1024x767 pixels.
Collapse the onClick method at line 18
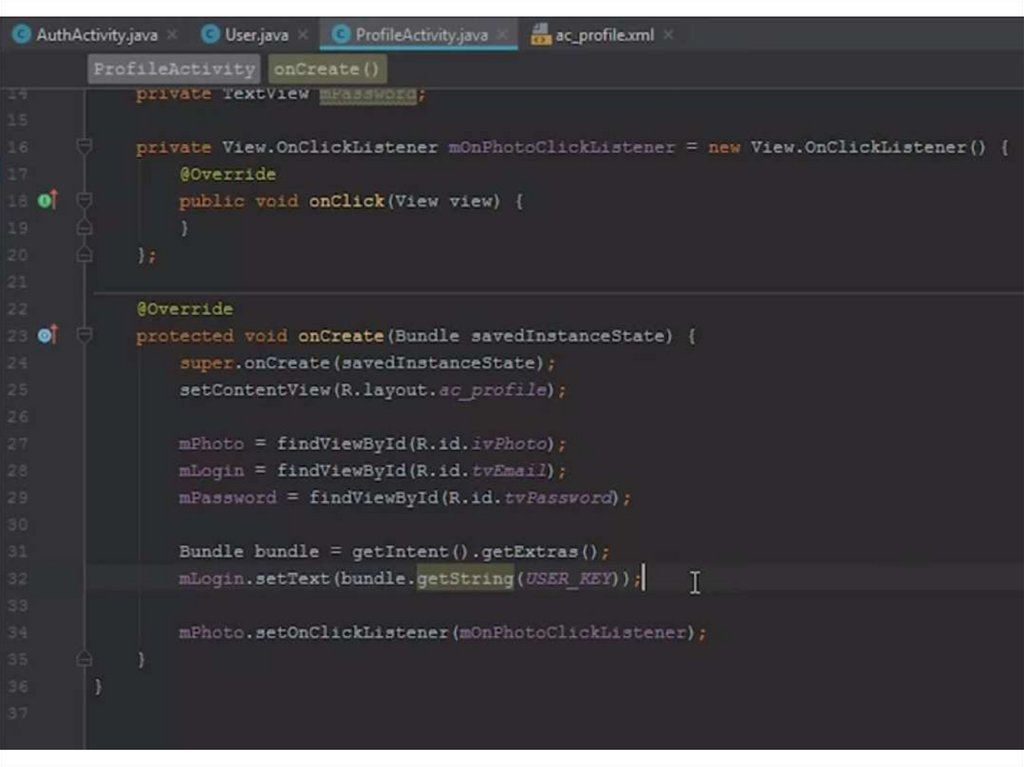click(84, 200)
